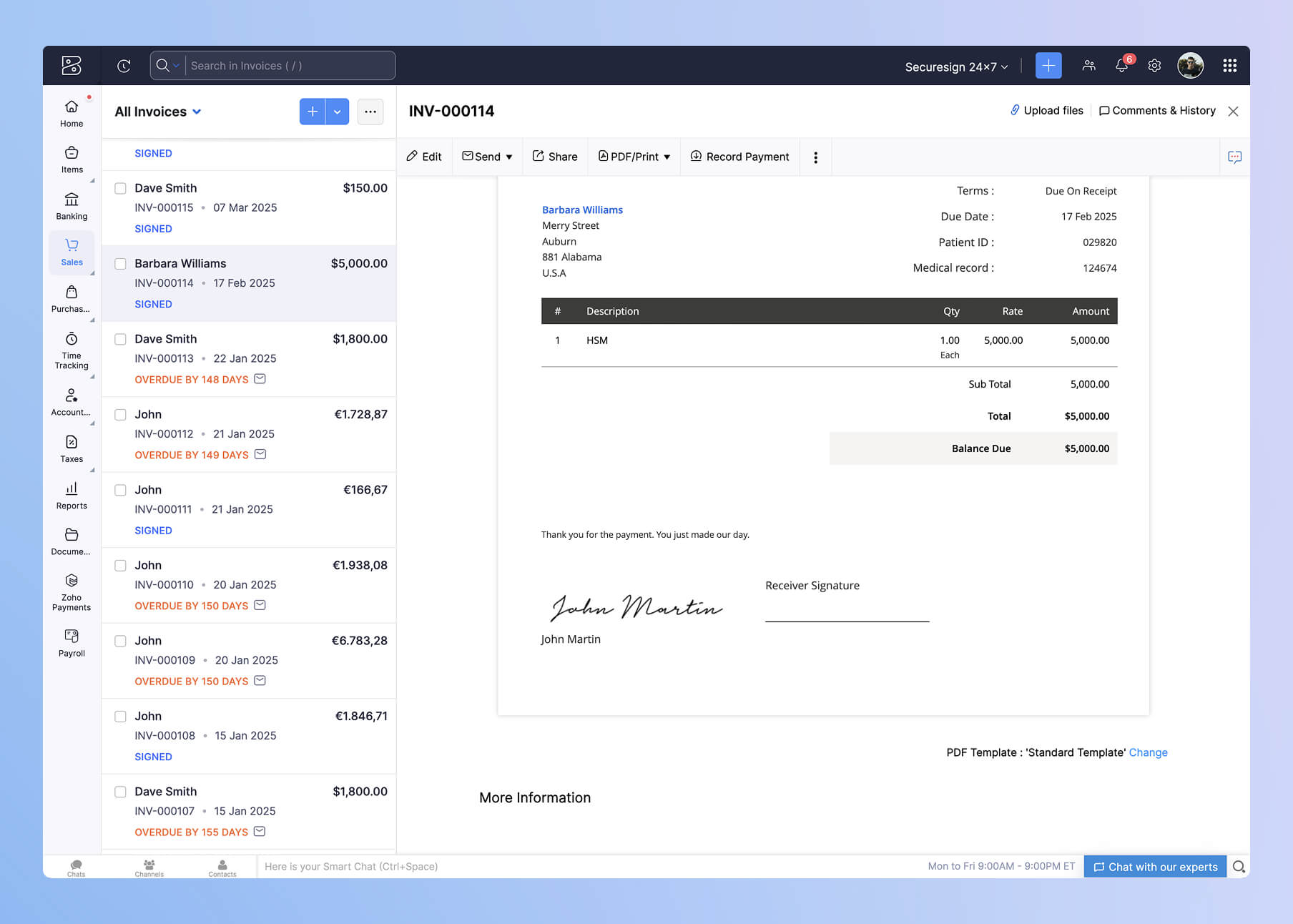
Task: Open John invoice INV-000109 in list
Action: (249, 661)
